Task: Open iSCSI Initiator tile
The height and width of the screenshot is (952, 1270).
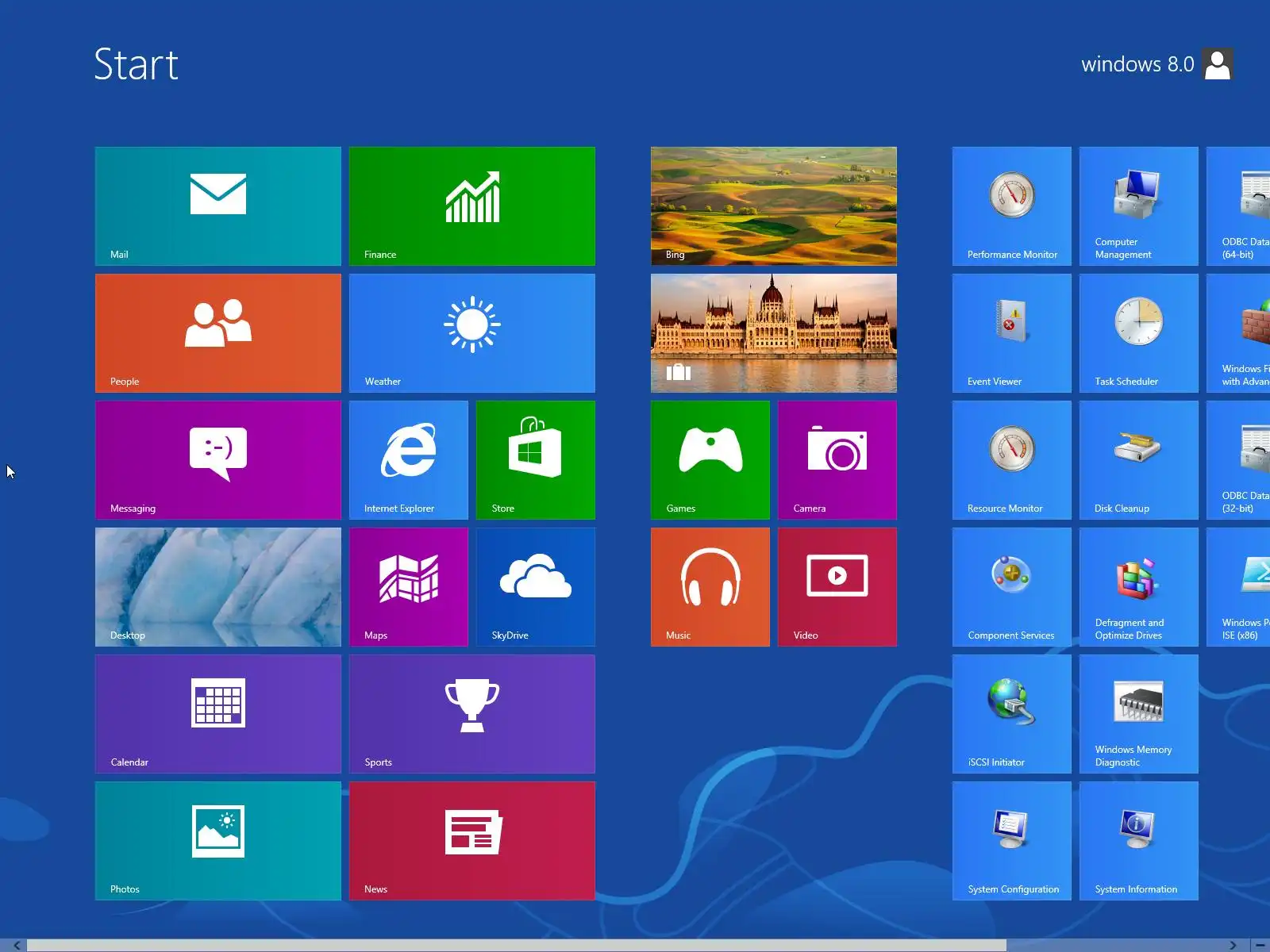Action: pyautogui.click(x=1012, y=714)
